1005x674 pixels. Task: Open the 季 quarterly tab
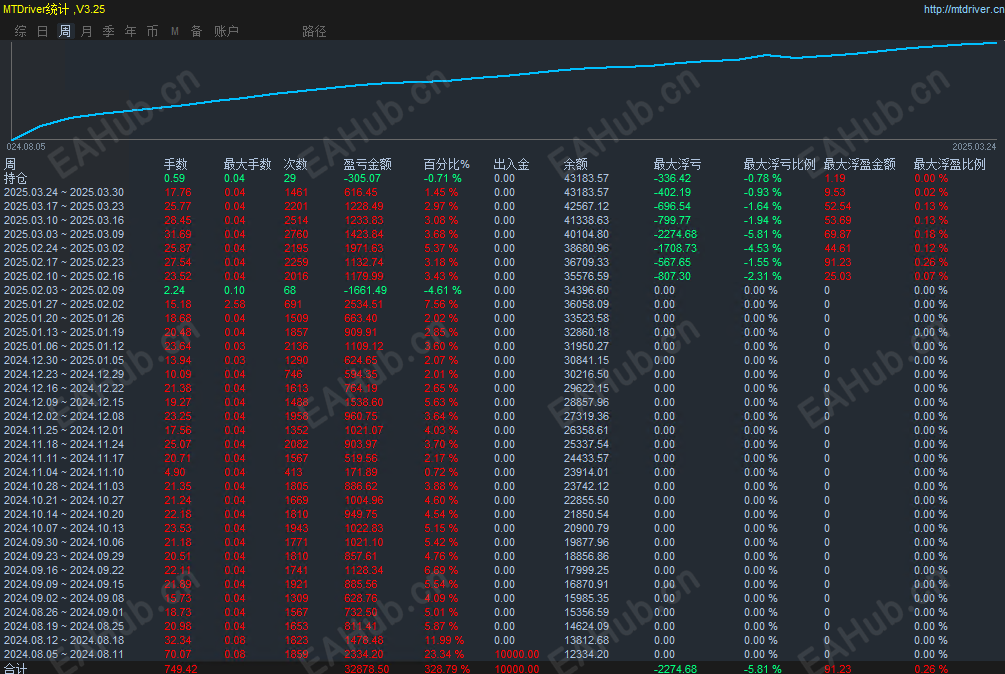pyautogui.click(x=108, y=31)
